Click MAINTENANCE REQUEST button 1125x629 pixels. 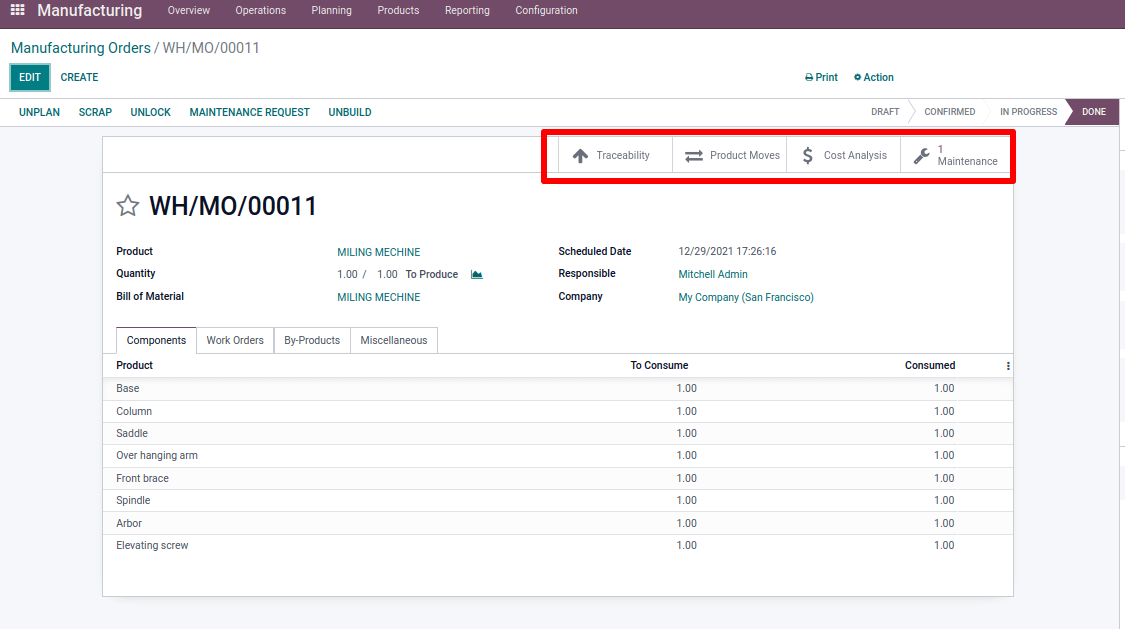pos(250,112)
